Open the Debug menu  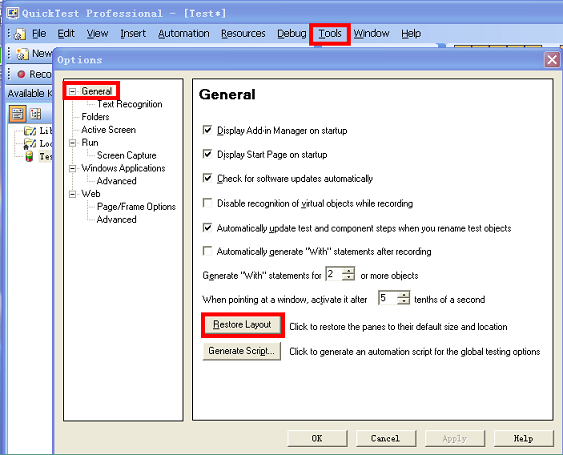[292, 34]
